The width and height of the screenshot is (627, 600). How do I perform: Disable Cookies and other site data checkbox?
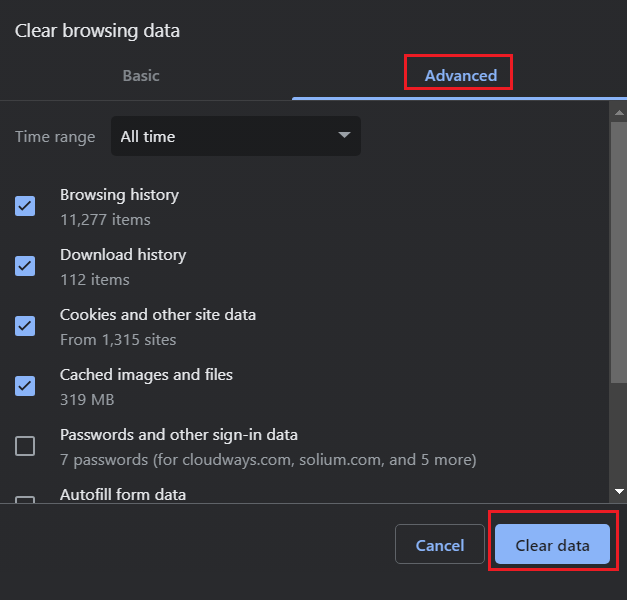25,326
